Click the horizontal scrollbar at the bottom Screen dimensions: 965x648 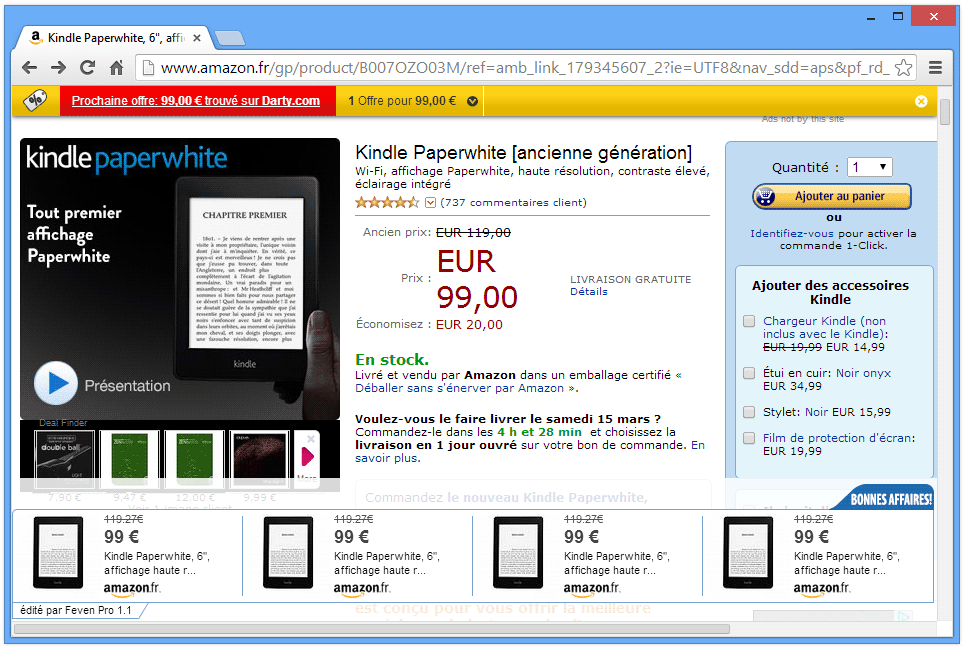pyautogui.click(x=372, y=629)
